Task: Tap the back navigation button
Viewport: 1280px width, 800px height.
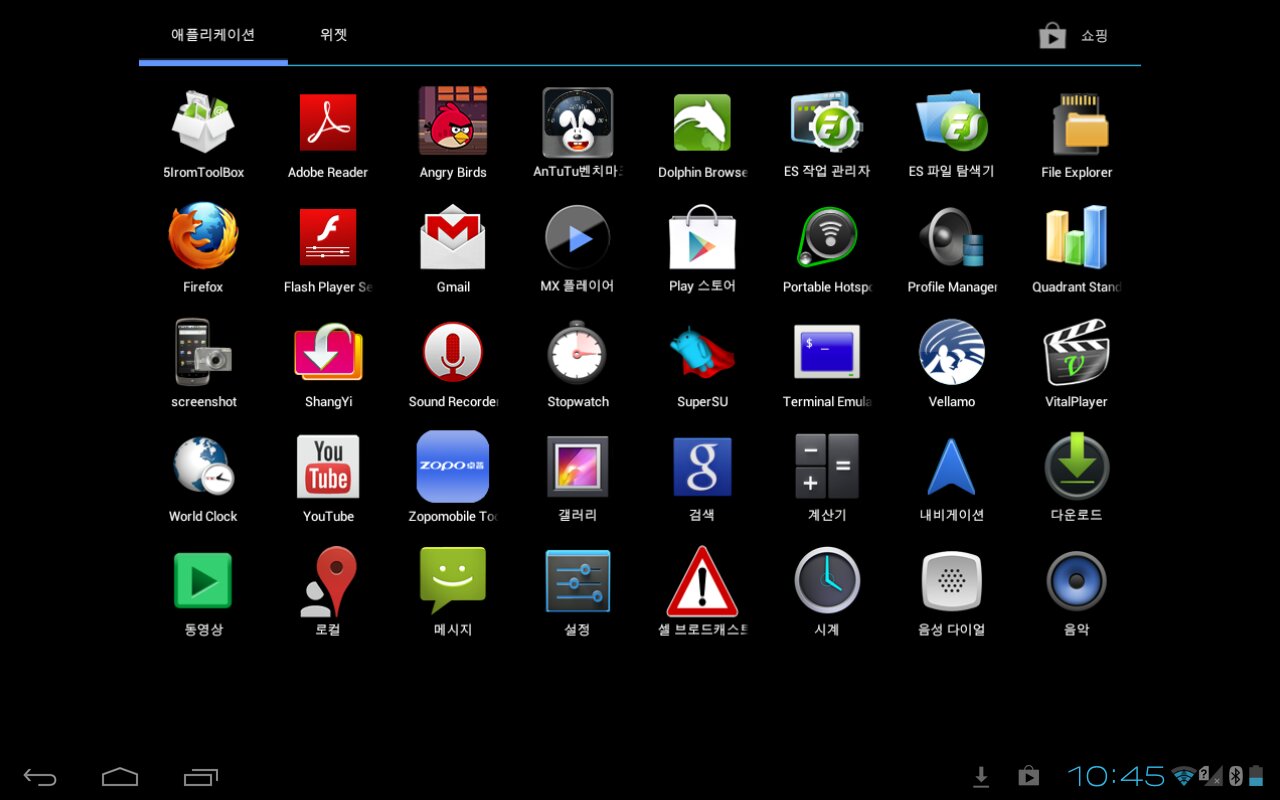Action: coord(40,777)
